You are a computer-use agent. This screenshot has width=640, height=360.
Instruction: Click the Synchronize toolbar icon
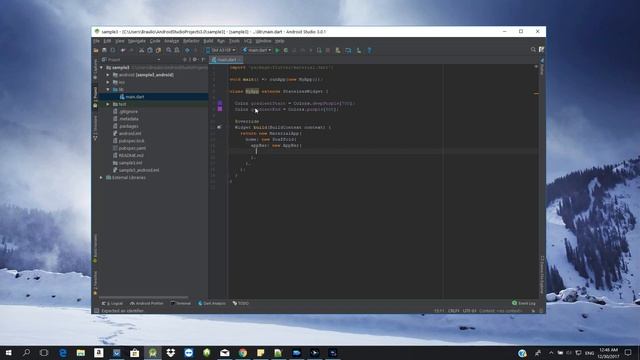pyautogui.click(x=113, y=50)
